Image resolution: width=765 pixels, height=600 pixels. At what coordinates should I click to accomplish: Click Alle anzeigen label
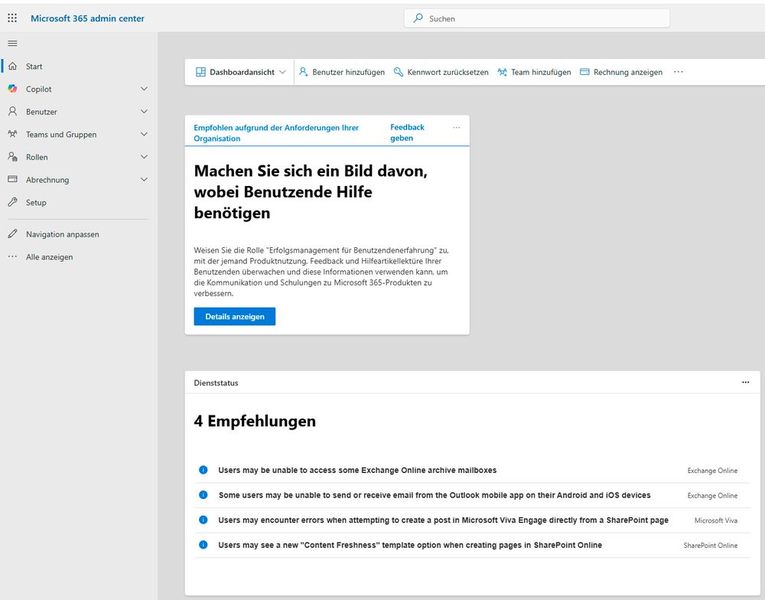pyautogui.click(x=49, y=257)
